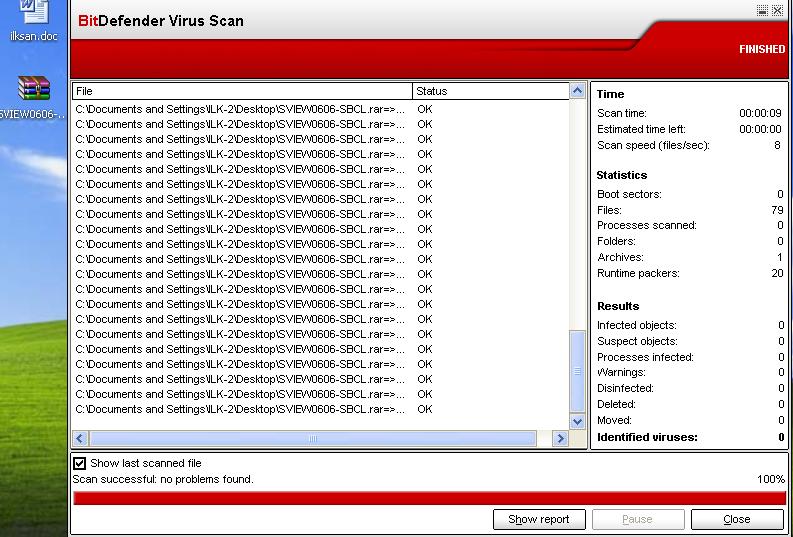Click the Runtime packers value 20
Screen dimensions: 793x537
pos(777,273)
